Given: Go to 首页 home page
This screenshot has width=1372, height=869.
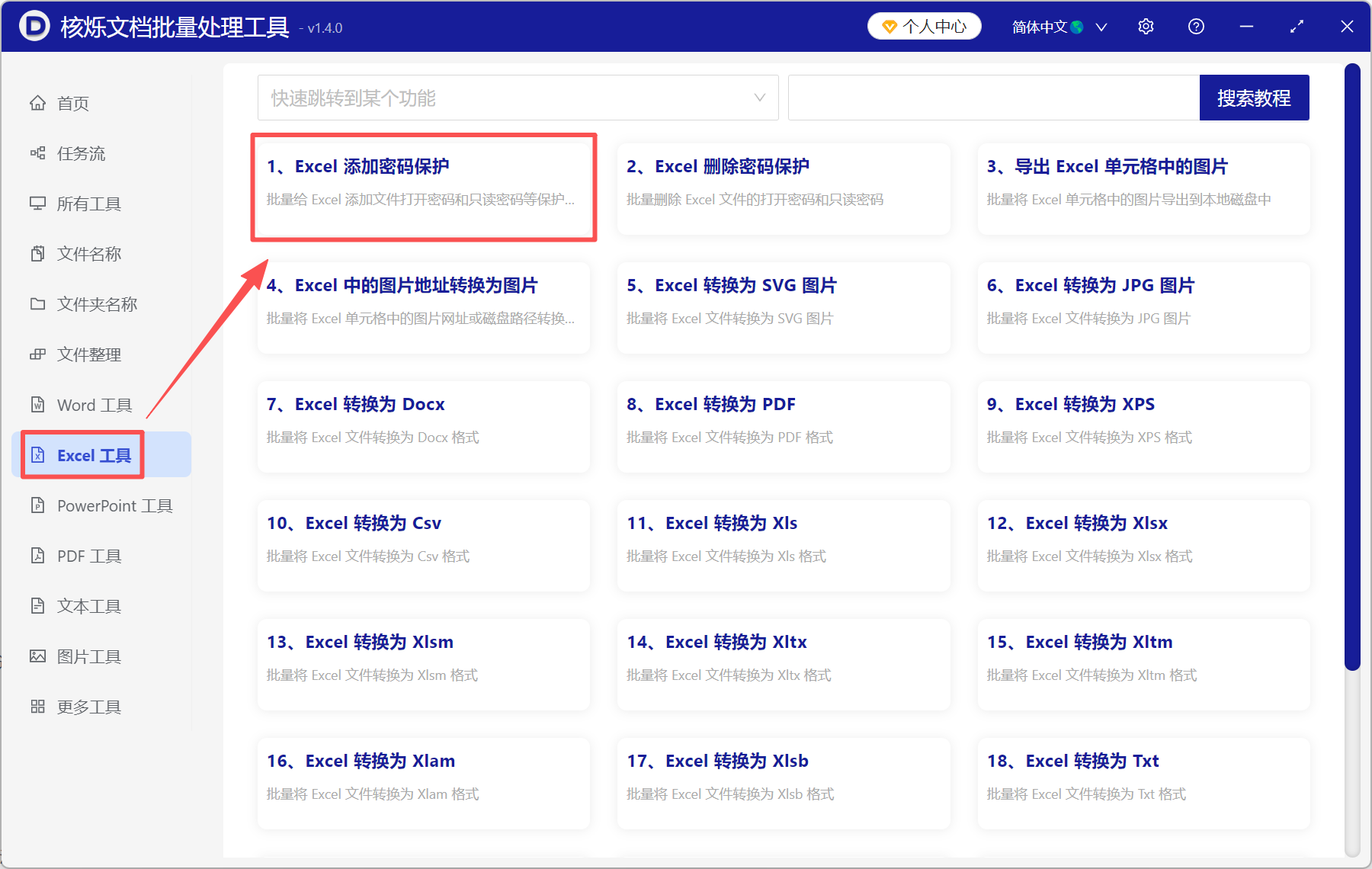Looking at the screenshot, I should (72, 103).
